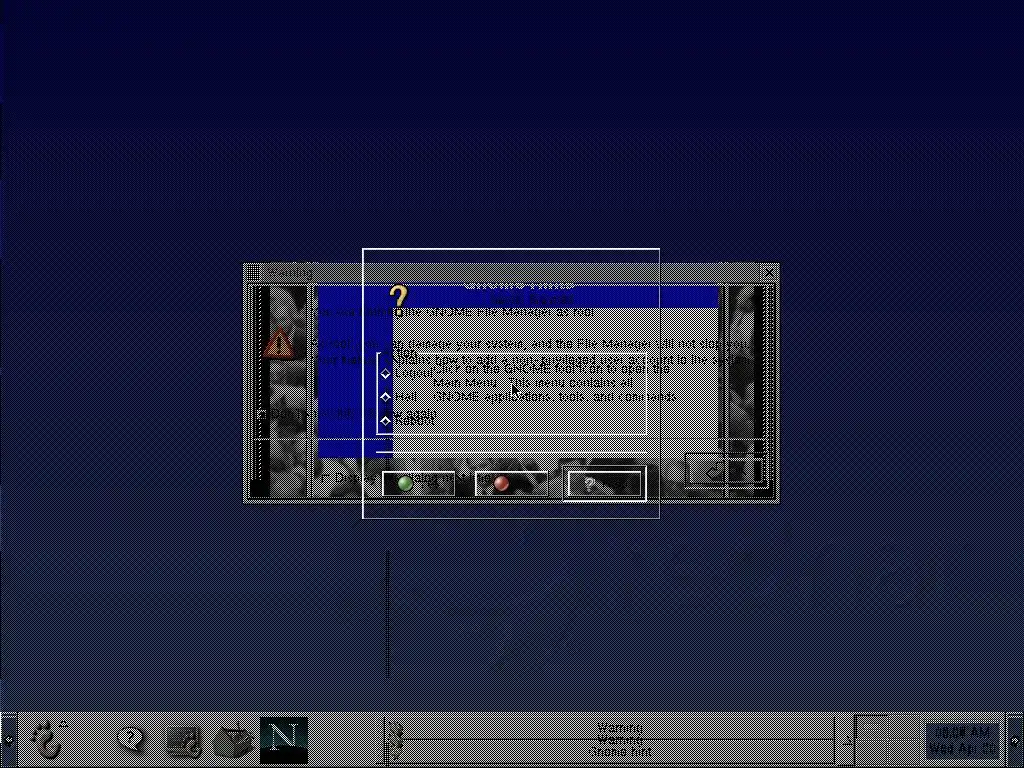Open the GNOME Control Center panel icon

pos(184,741)
